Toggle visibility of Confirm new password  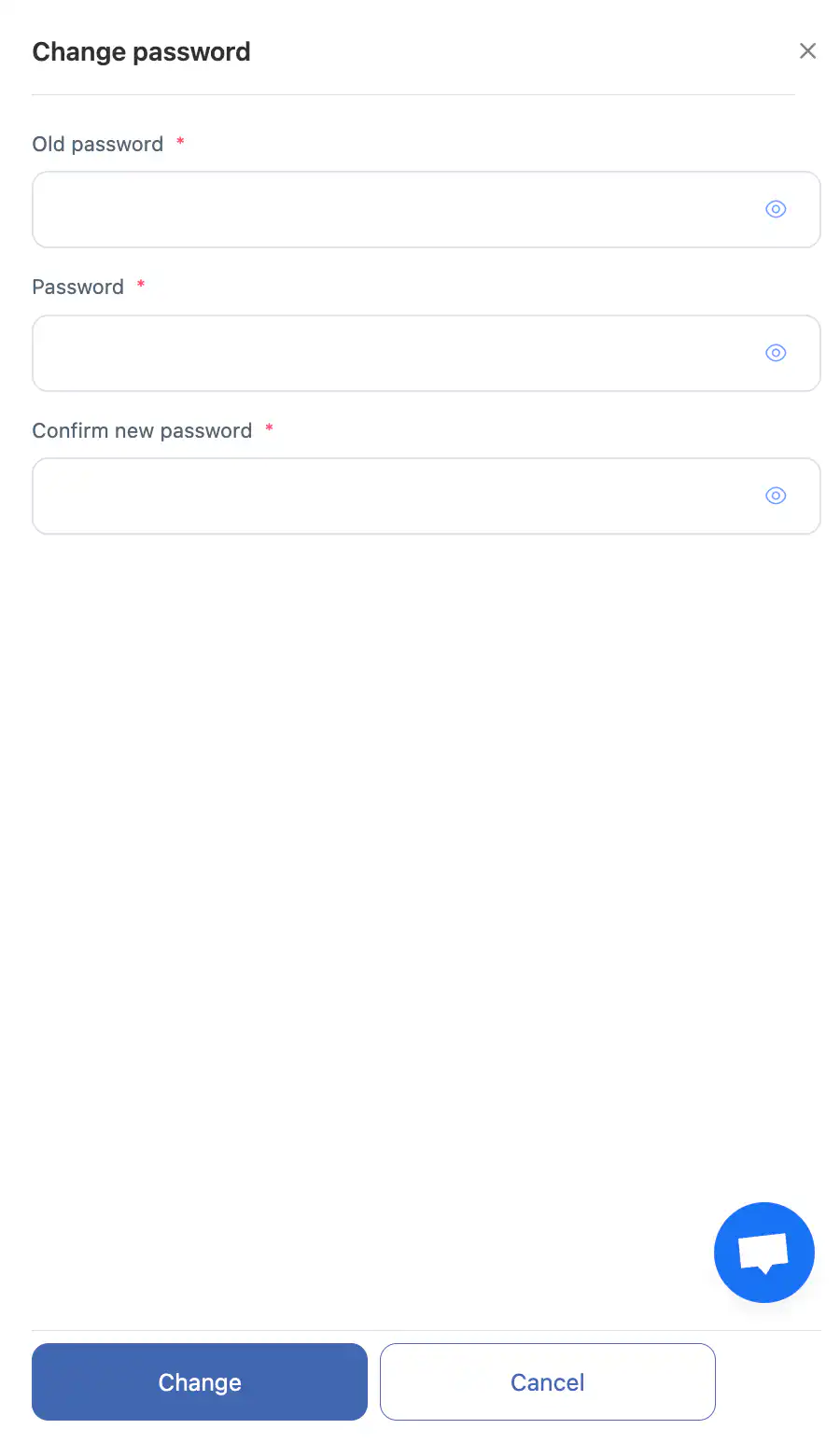click(x=776, y=496)
